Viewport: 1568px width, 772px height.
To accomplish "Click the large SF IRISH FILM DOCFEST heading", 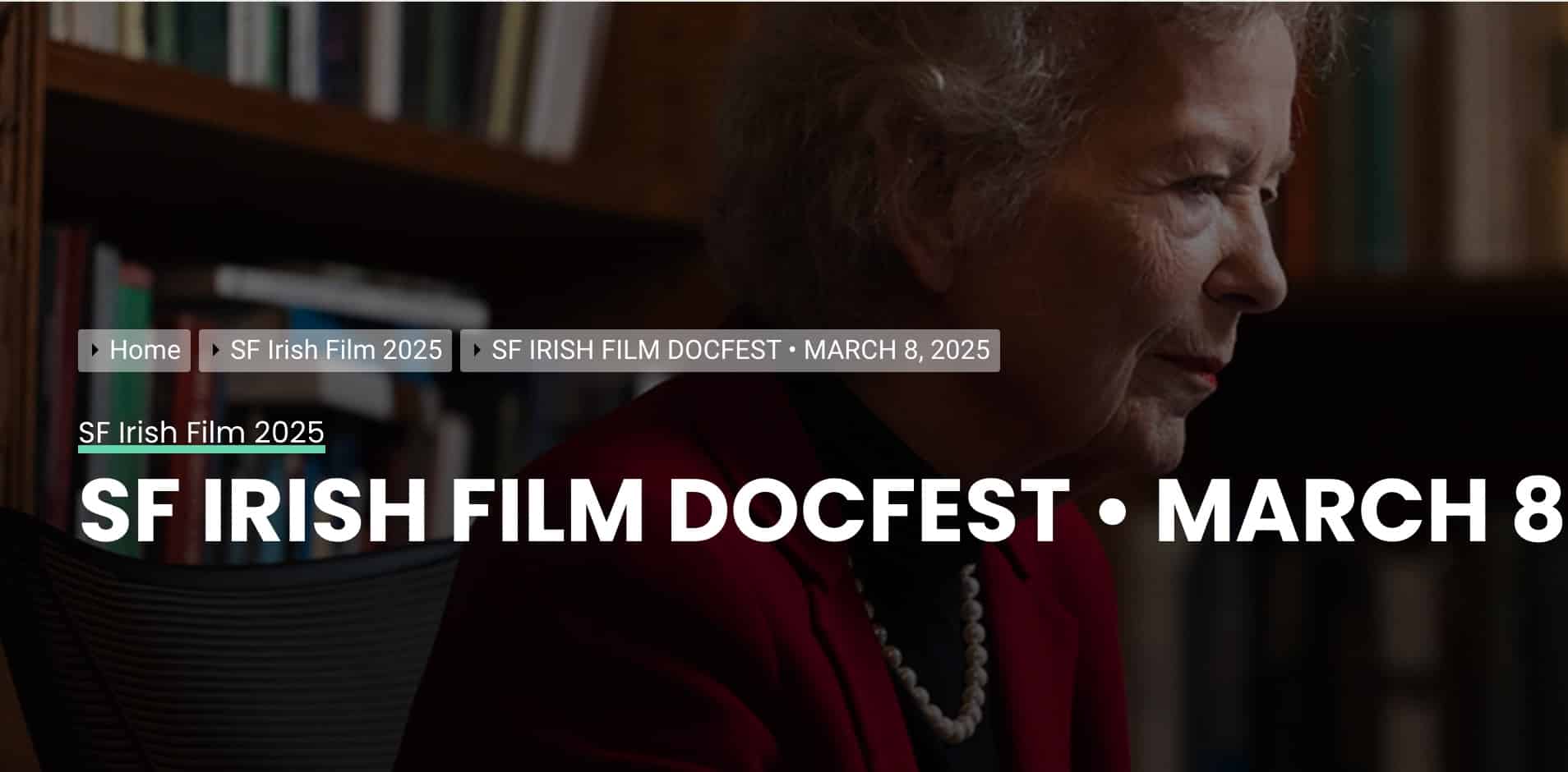I will 823,509.
